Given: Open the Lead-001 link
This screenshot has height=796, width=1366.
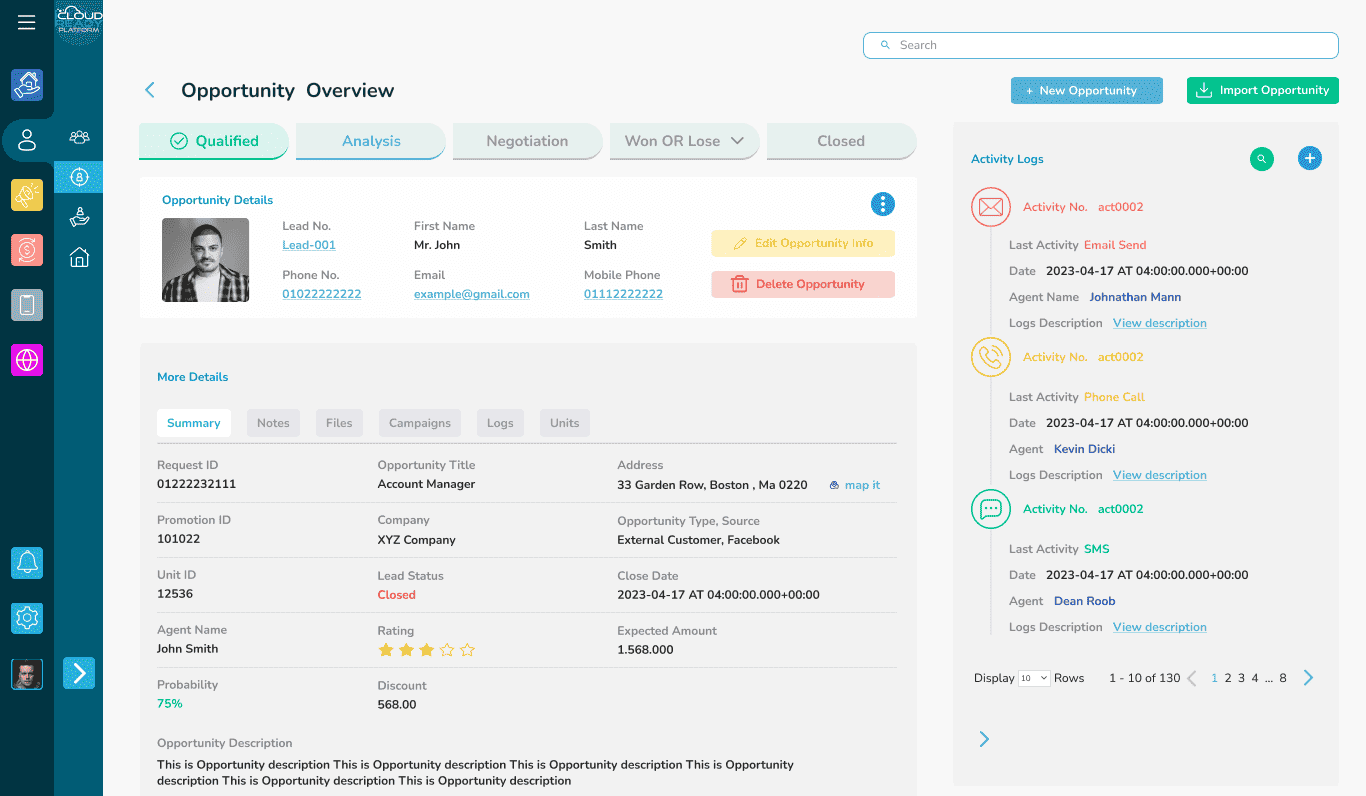Looking at the screenshot, I should [309, 245].
